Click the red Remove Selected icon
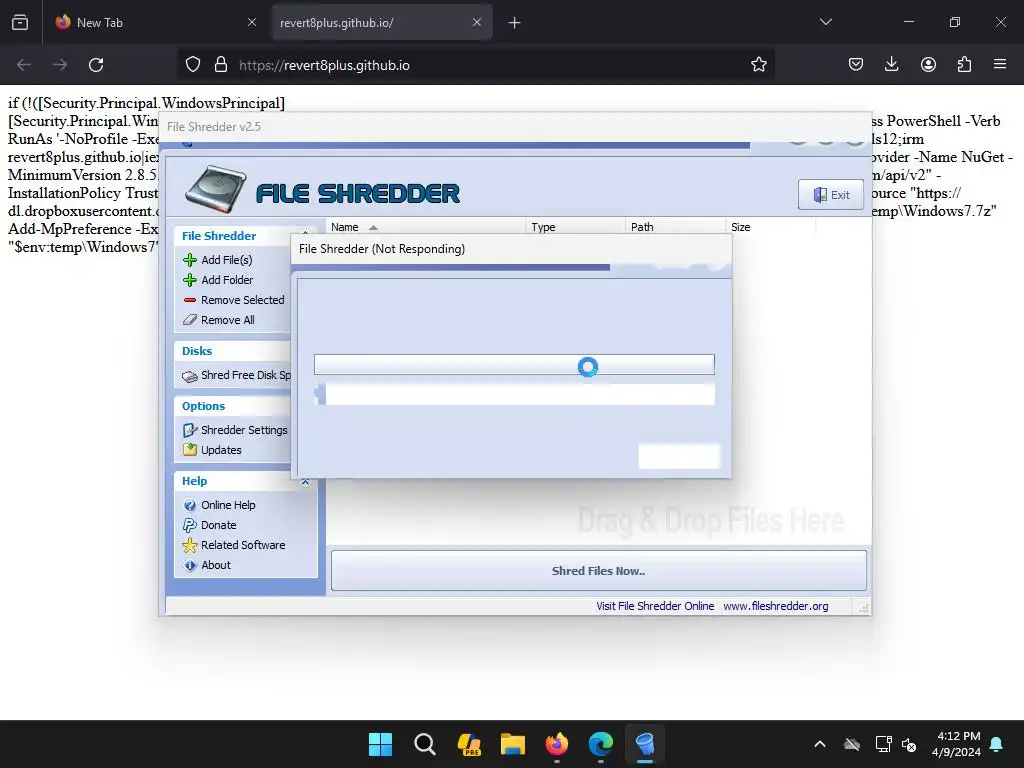Image resolution: width=1024 pixels, height=768 pixels. tap(190, 300)
